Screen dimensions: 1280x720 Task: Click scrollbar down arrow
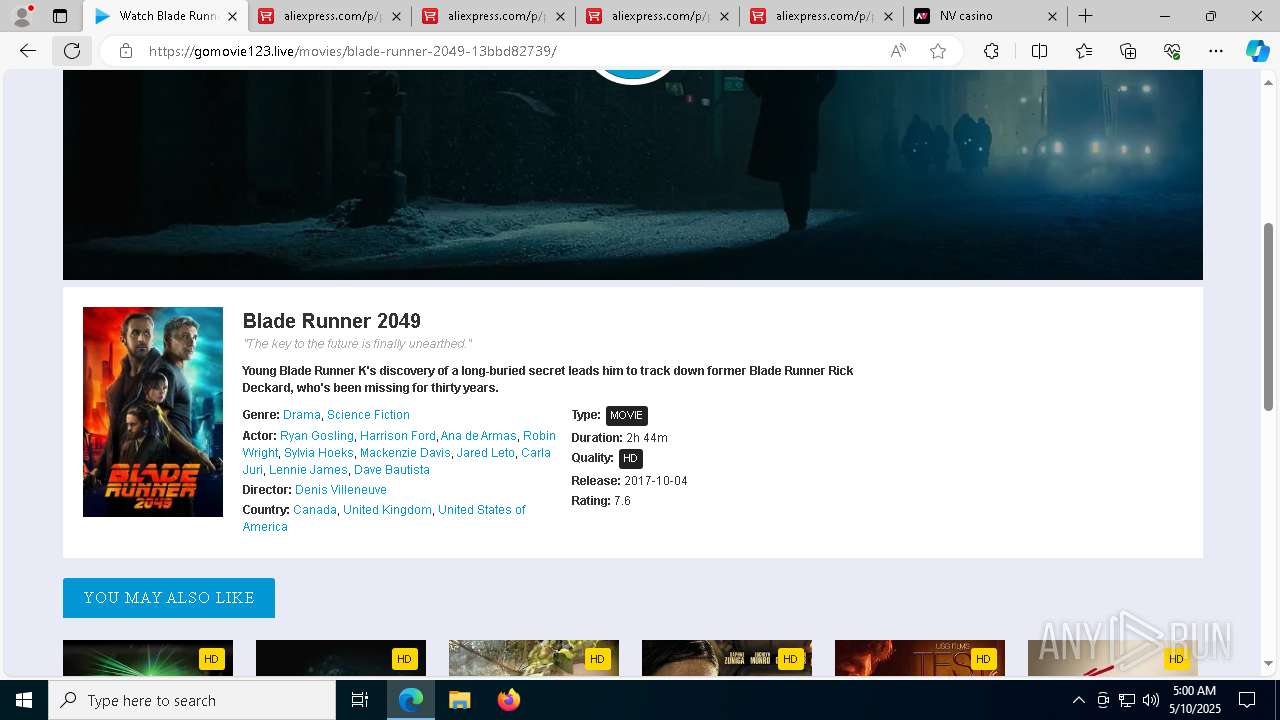1269,663
